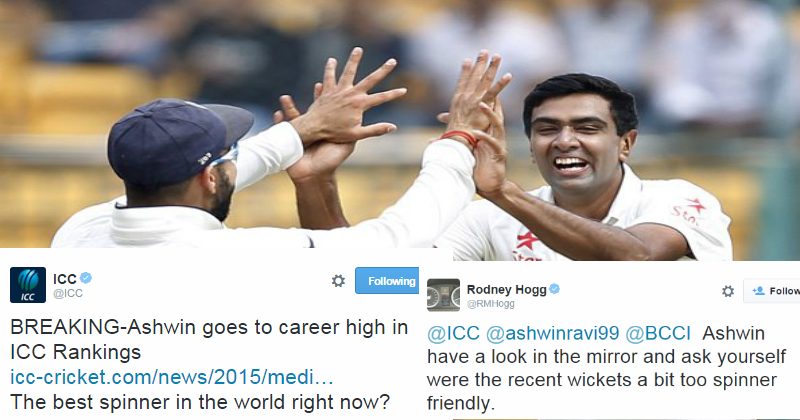The width and height of the screenshot is (800, 420).
Task: Click add-person icon in Follow button
Action: point(759,290)
